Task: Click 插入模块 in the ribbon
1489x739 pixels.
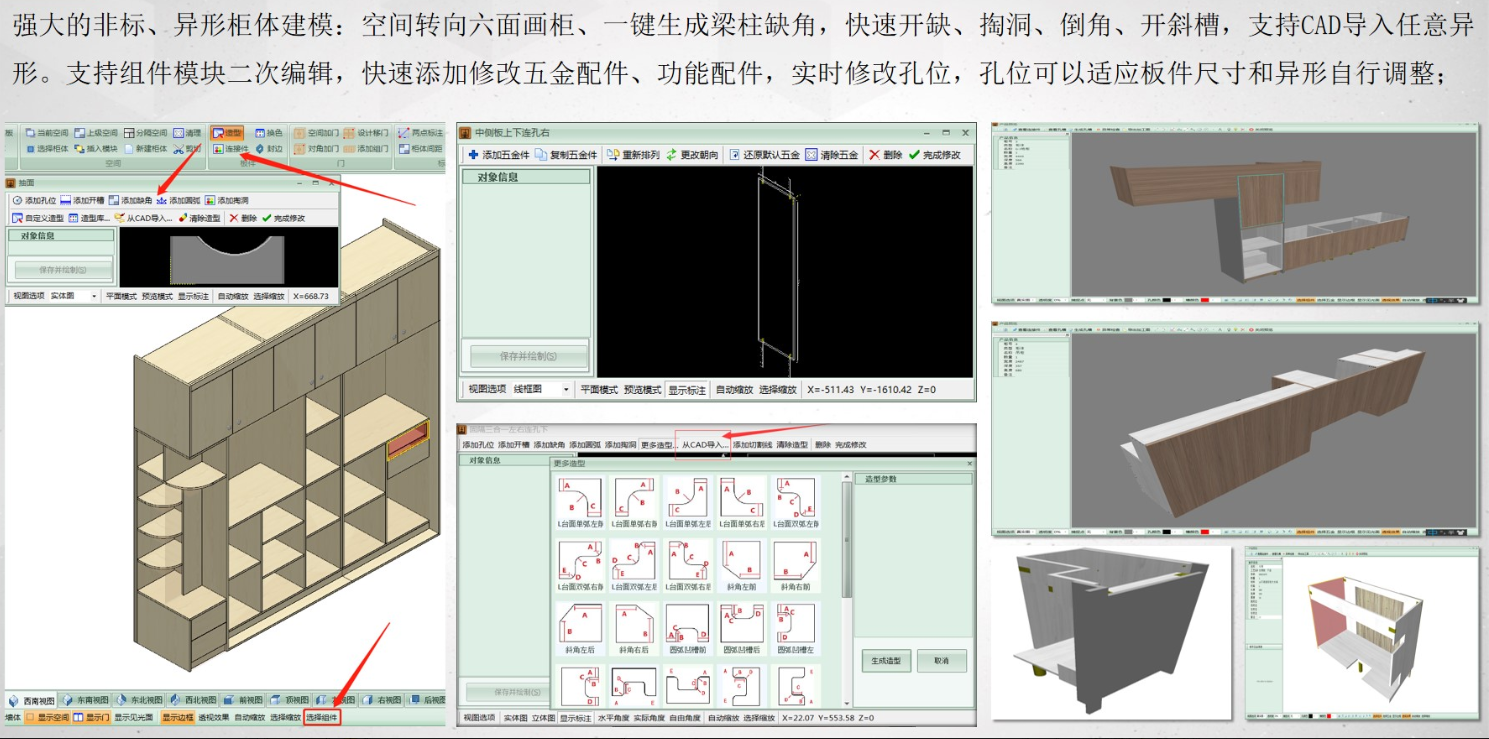Action: coord(96,149)
